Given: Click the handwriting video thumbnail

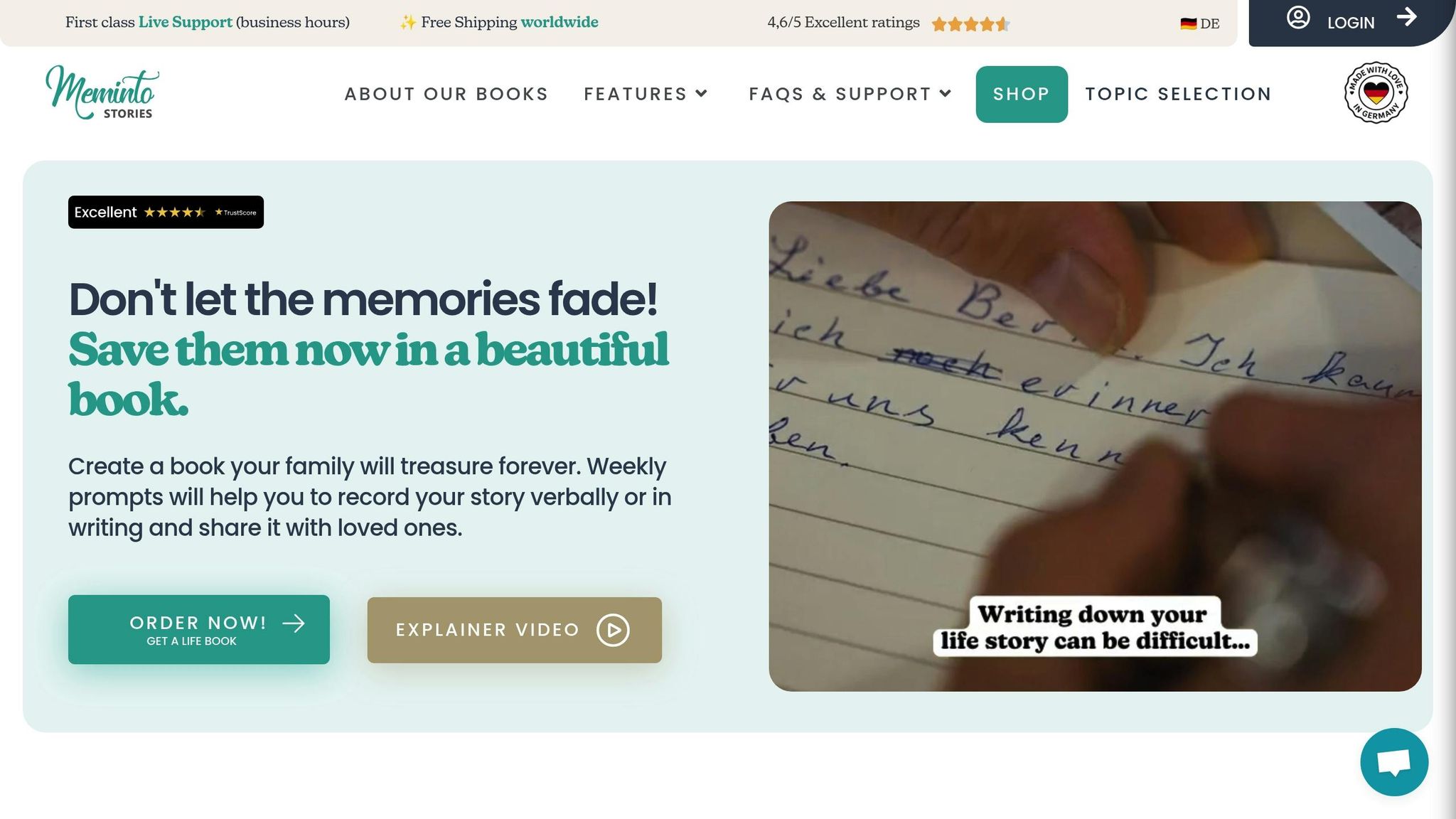Looking at the screenshot, I should pos(1095,446).
